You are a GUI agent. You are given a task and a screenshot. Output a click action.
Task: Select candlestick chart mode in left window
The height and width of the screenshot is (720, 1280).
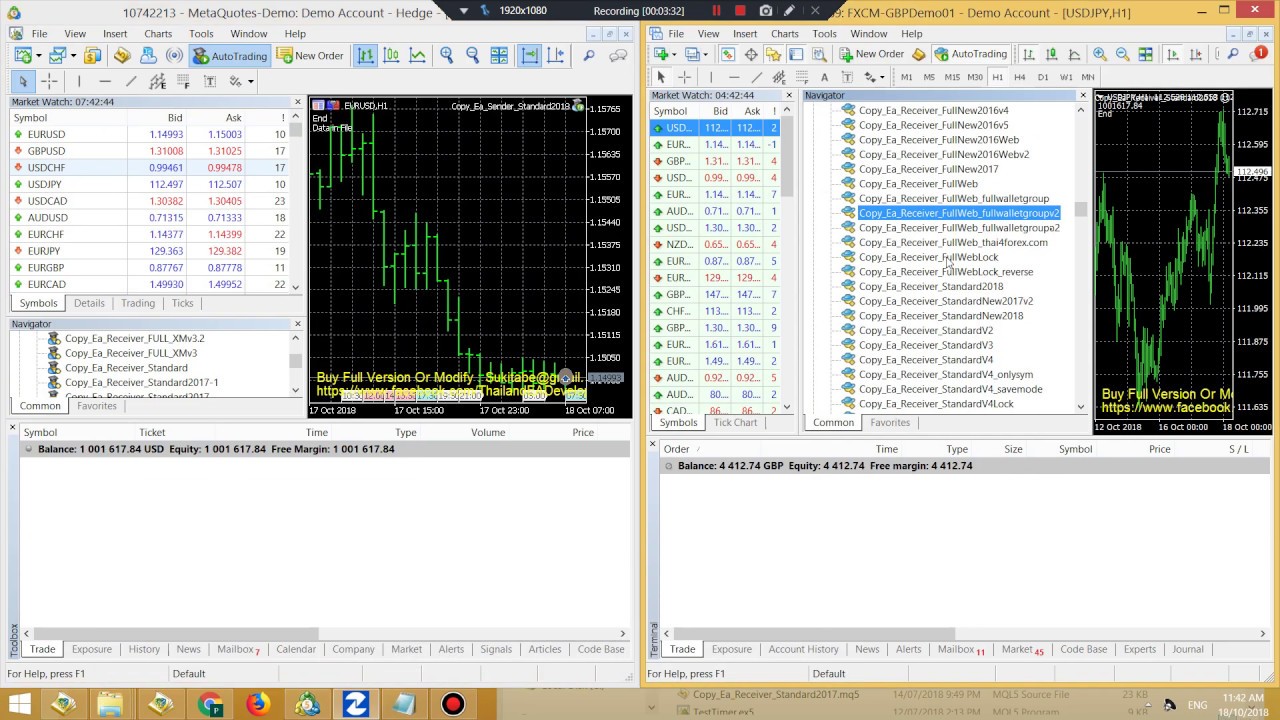click(391, 56)
